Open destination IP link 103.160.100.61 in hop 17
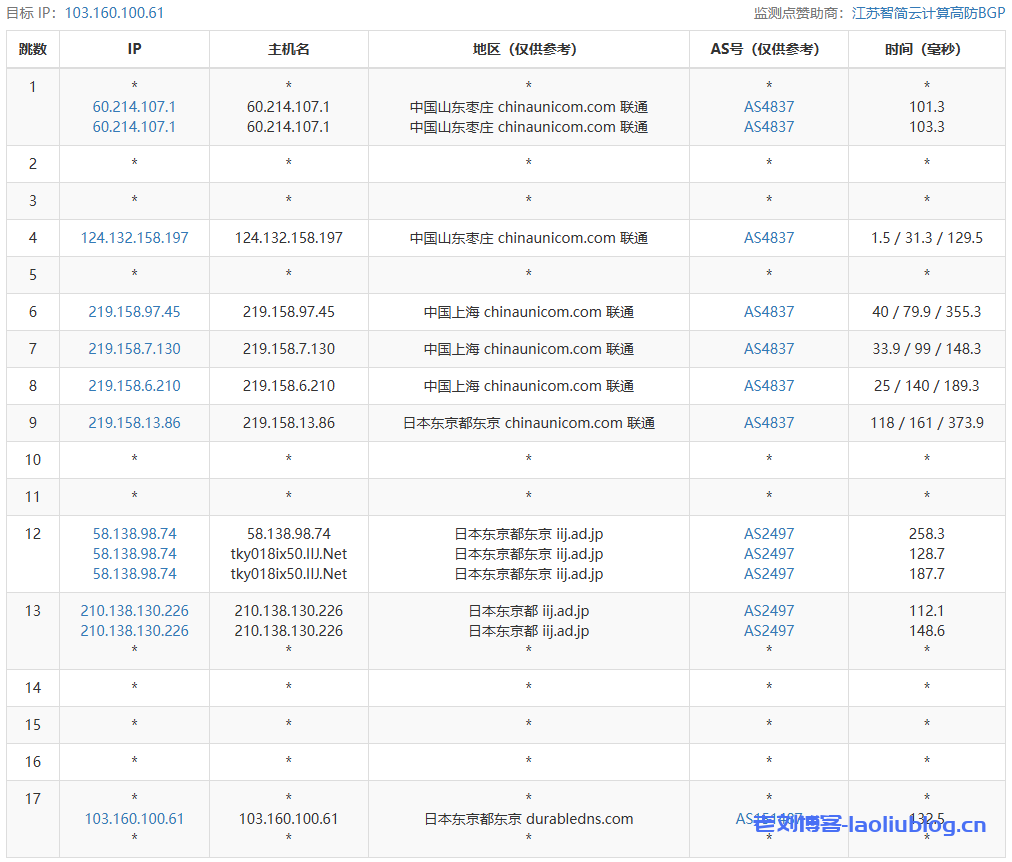 134,818
